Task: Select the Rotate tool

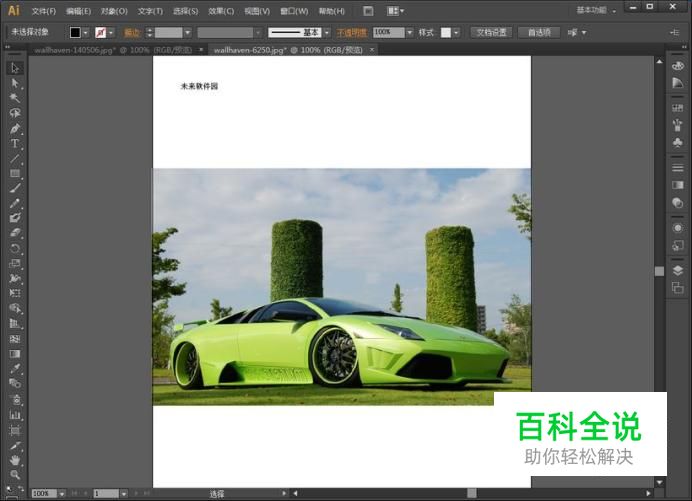Action: pos(15,248)
